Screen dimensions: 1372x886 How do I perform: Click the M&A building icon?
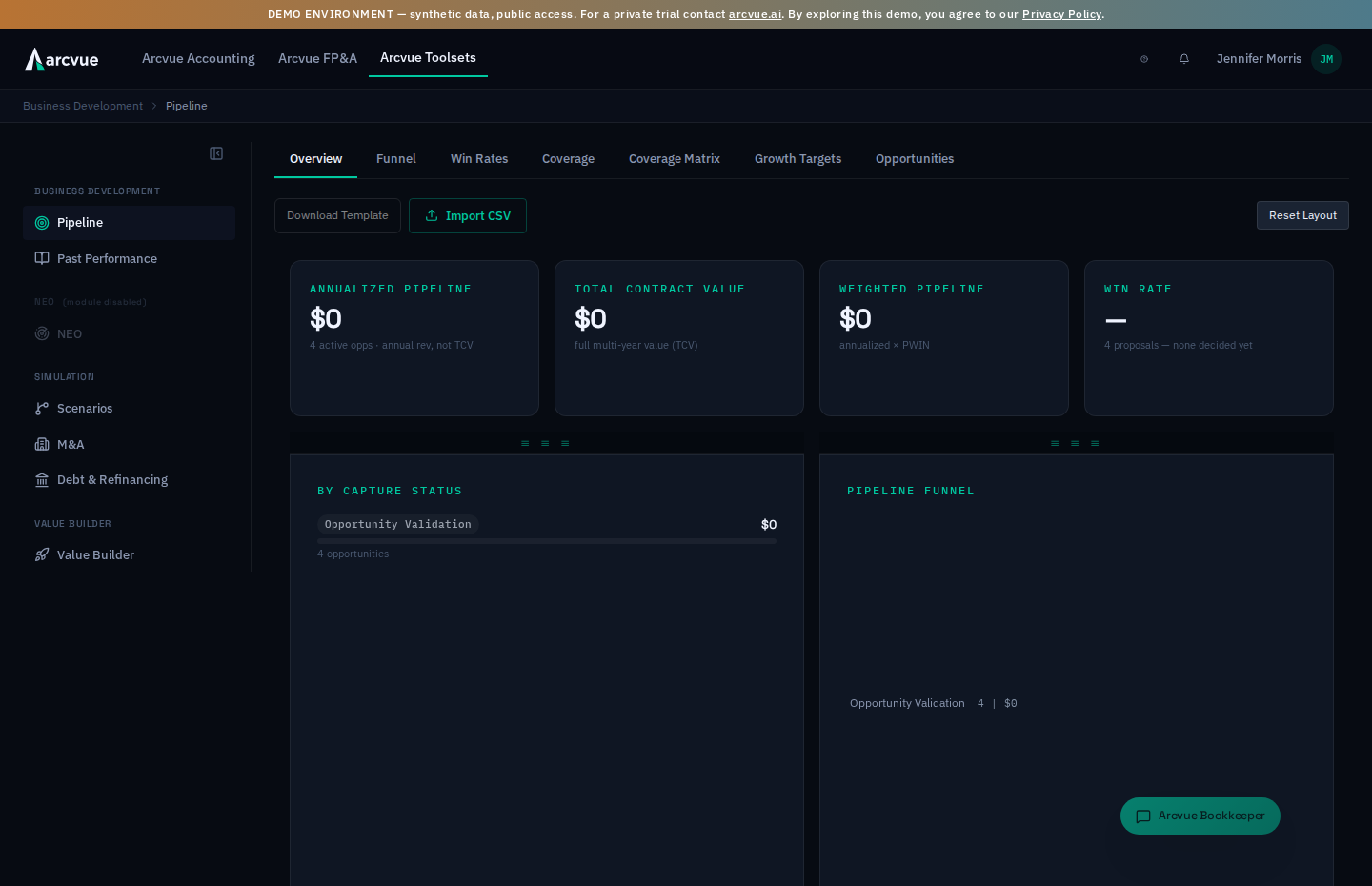click(42, 444)
